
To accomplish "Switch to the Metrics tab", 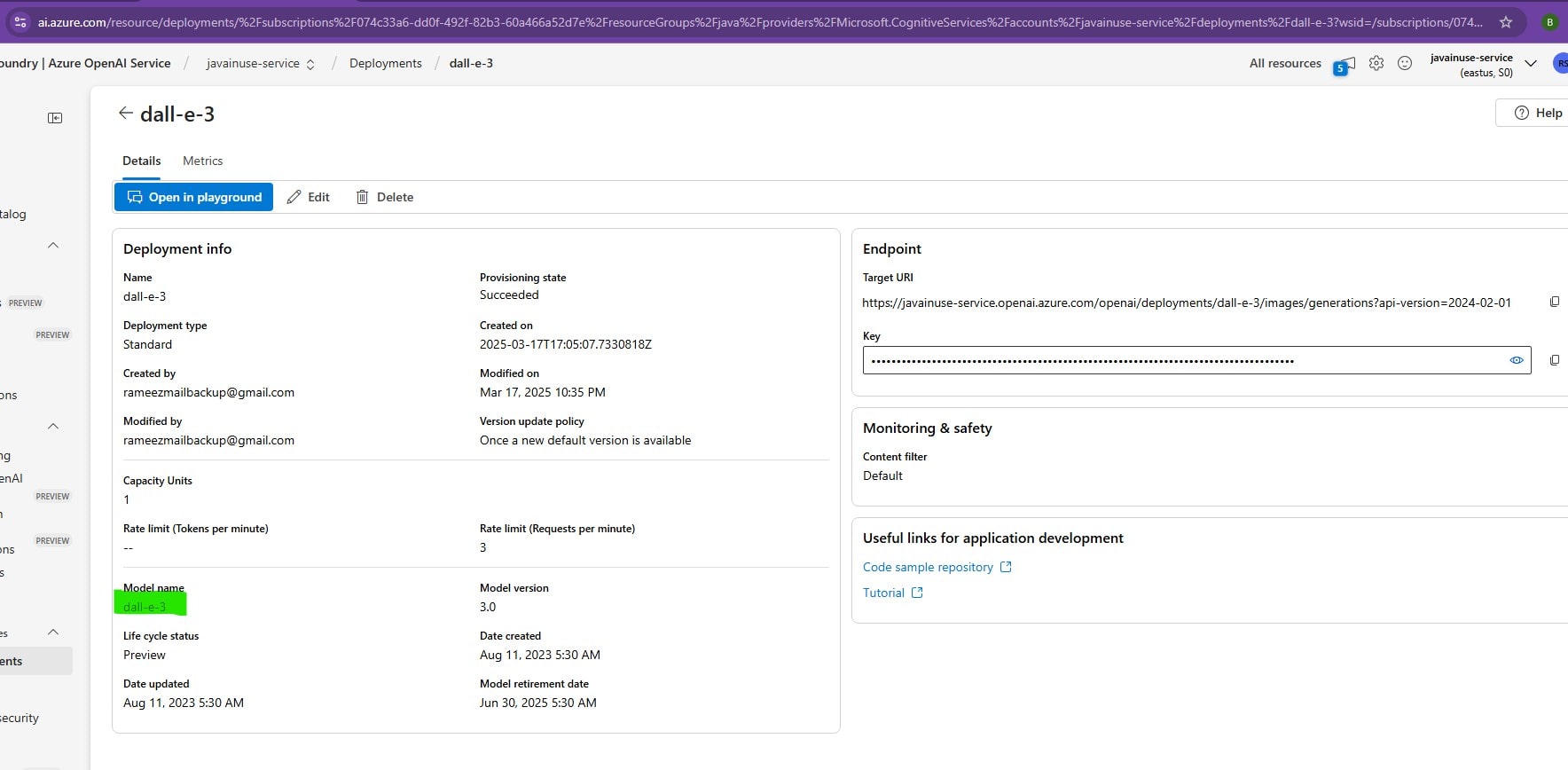I will [202, 161].
